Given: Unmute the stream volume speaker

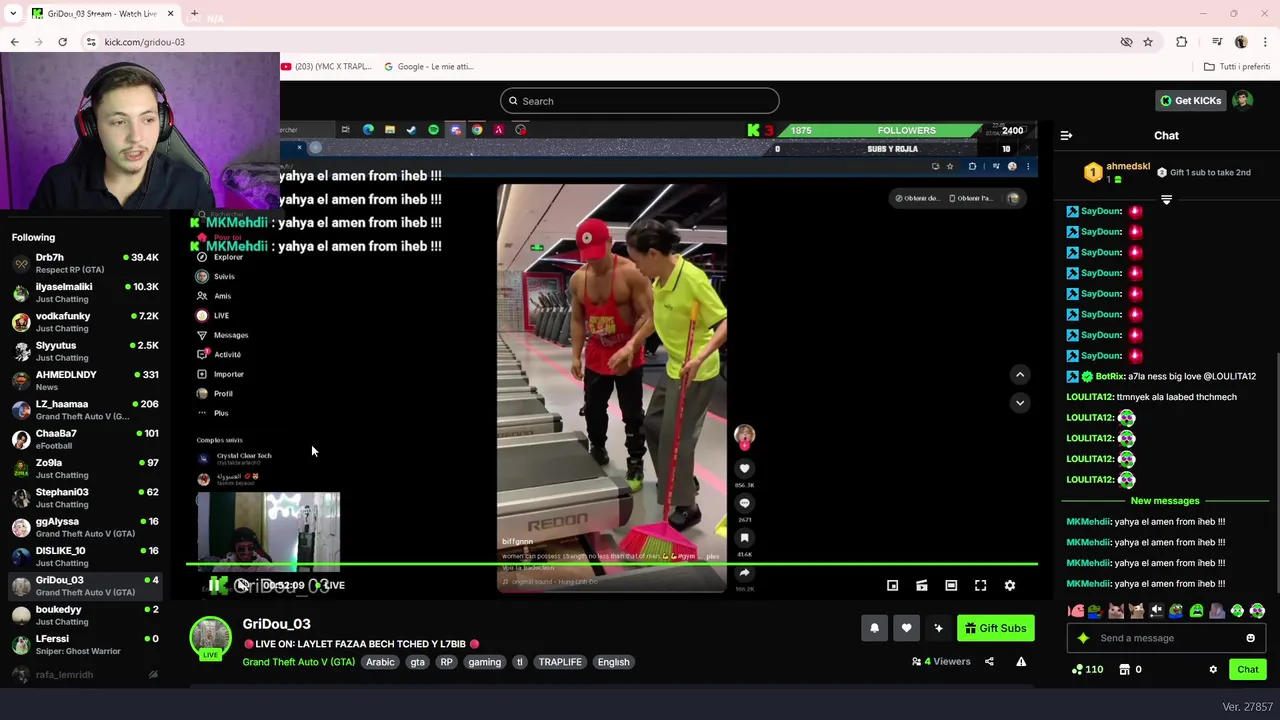Looking at the screenshot, I should point(243,585).
